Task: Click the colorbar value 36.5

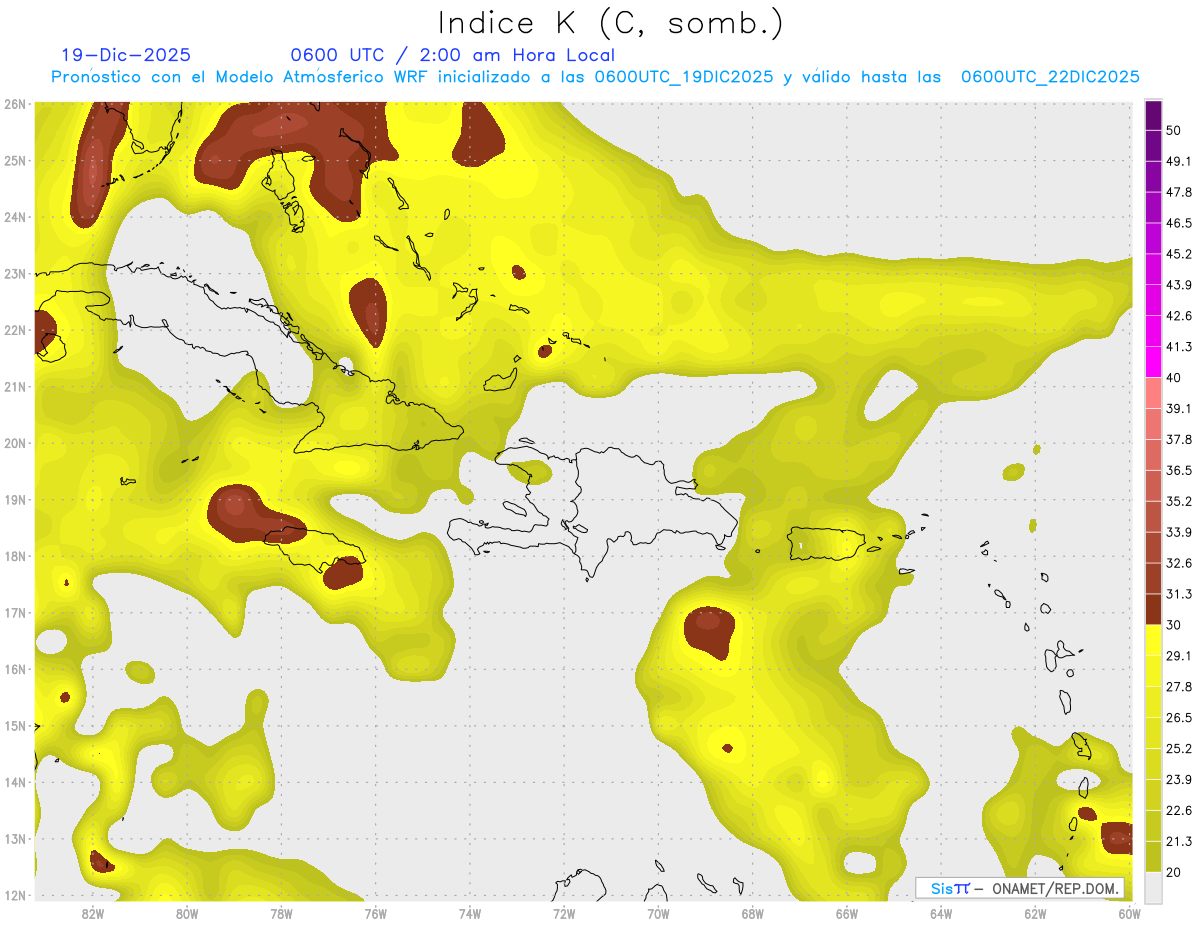Action: [x=1180, y=470]
